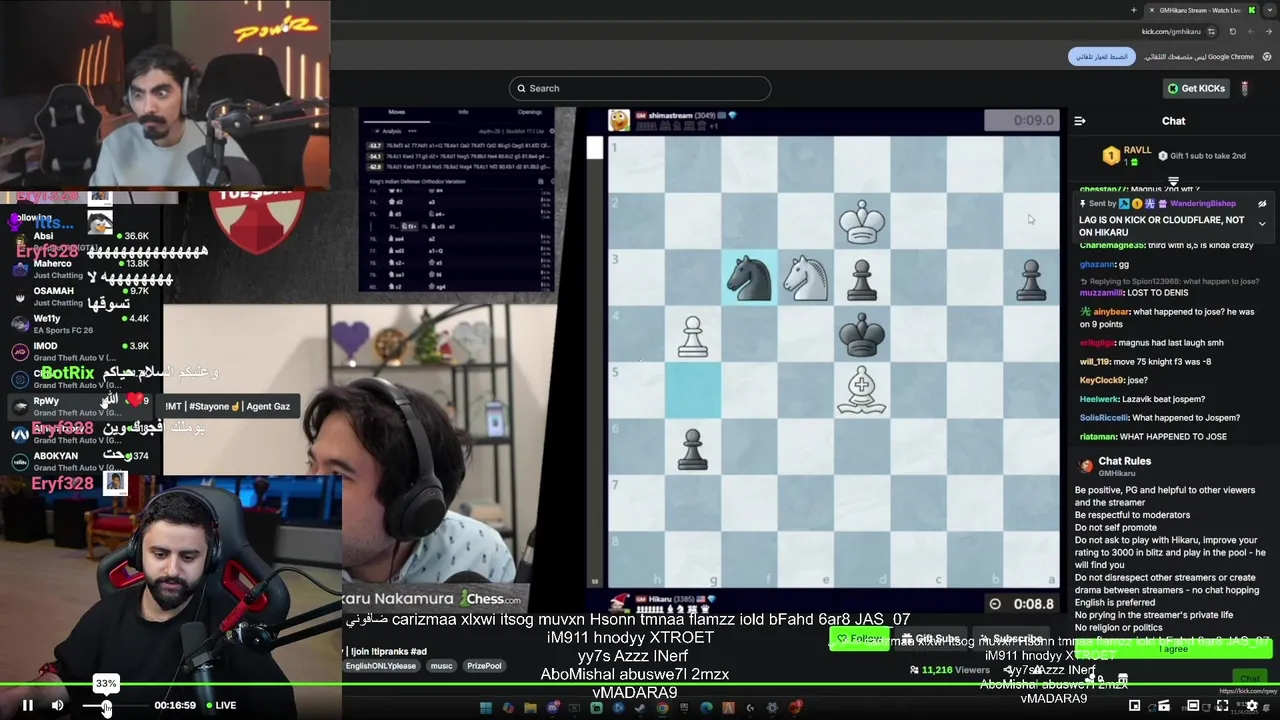Open a new Chrome tab
The image size is (1280, 720).
pos(1134,10)
